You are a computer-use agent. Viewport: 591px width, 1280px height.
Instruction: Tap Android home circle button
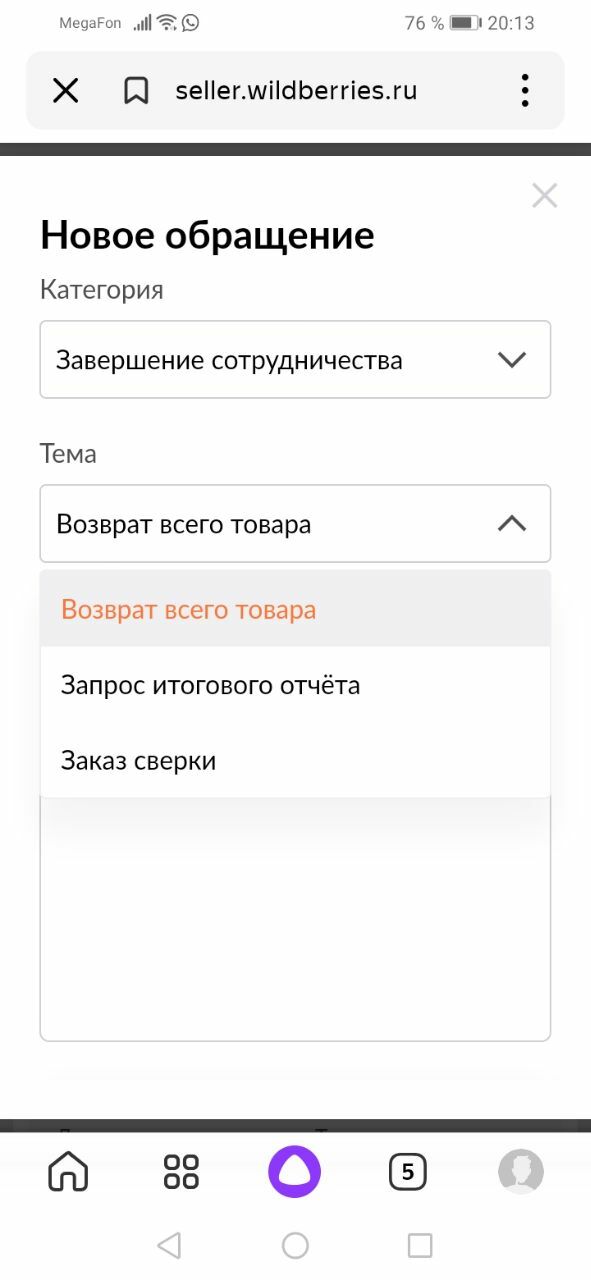pyautogui.click(x=295, y=1245)
